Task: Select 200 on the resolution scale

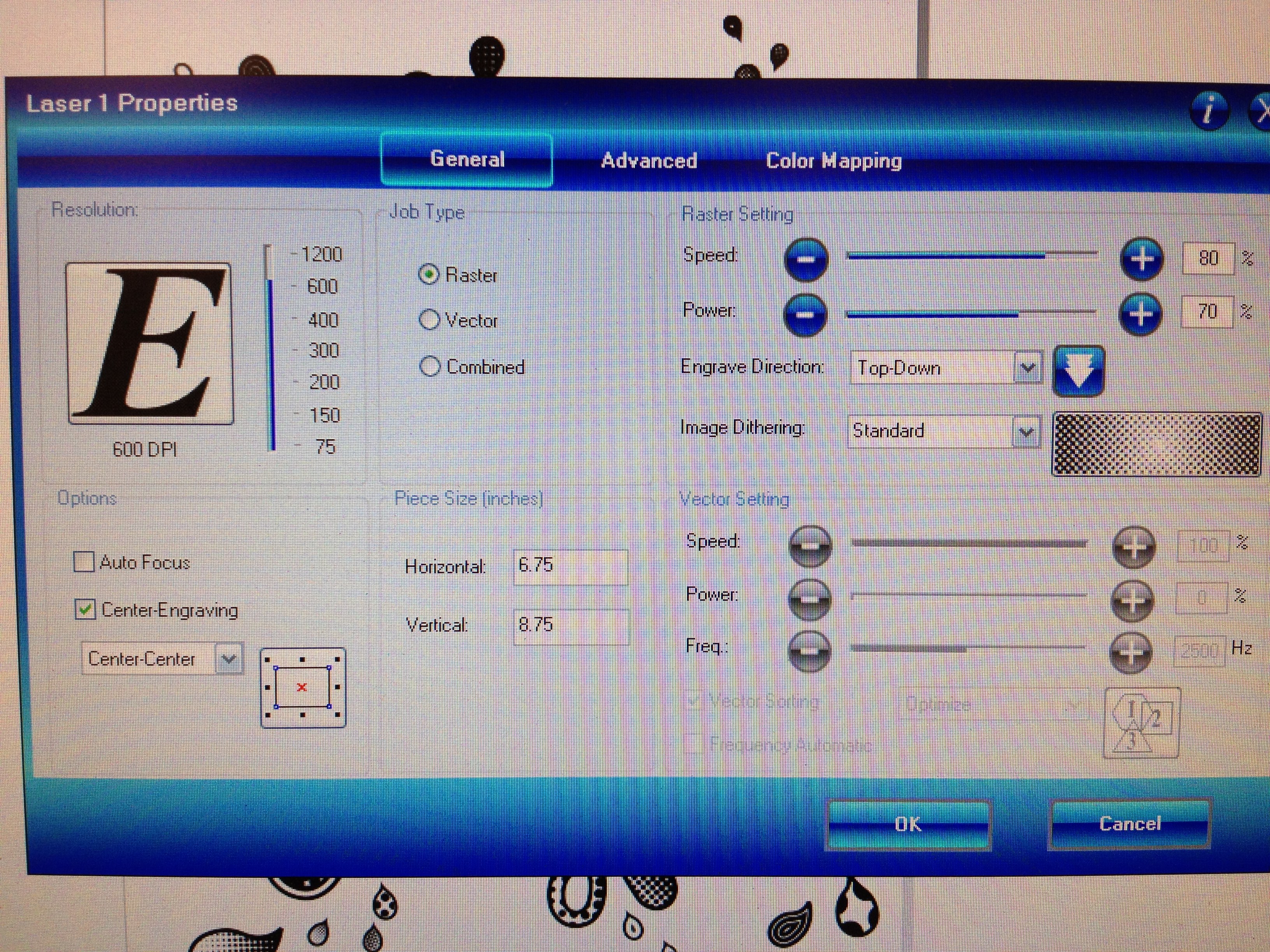Action: 325,382
